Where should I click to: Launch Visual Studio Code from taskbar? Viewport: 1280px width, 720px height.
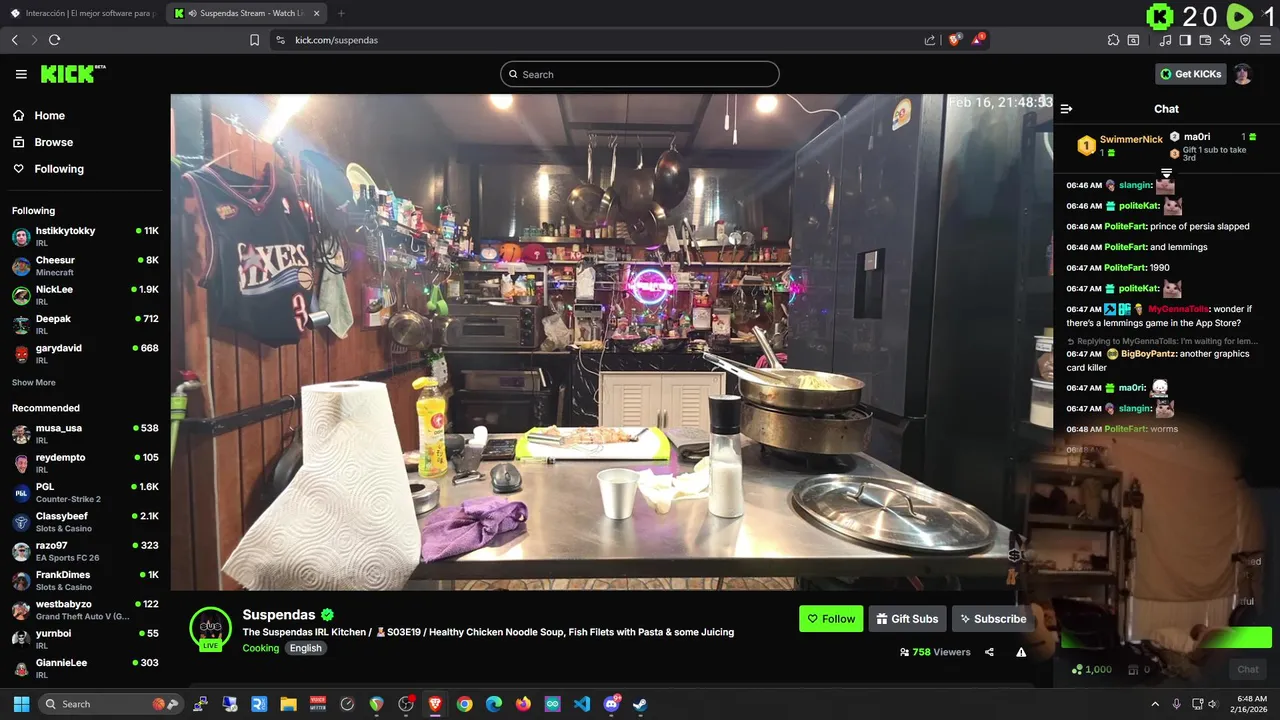tap(582, 704)
